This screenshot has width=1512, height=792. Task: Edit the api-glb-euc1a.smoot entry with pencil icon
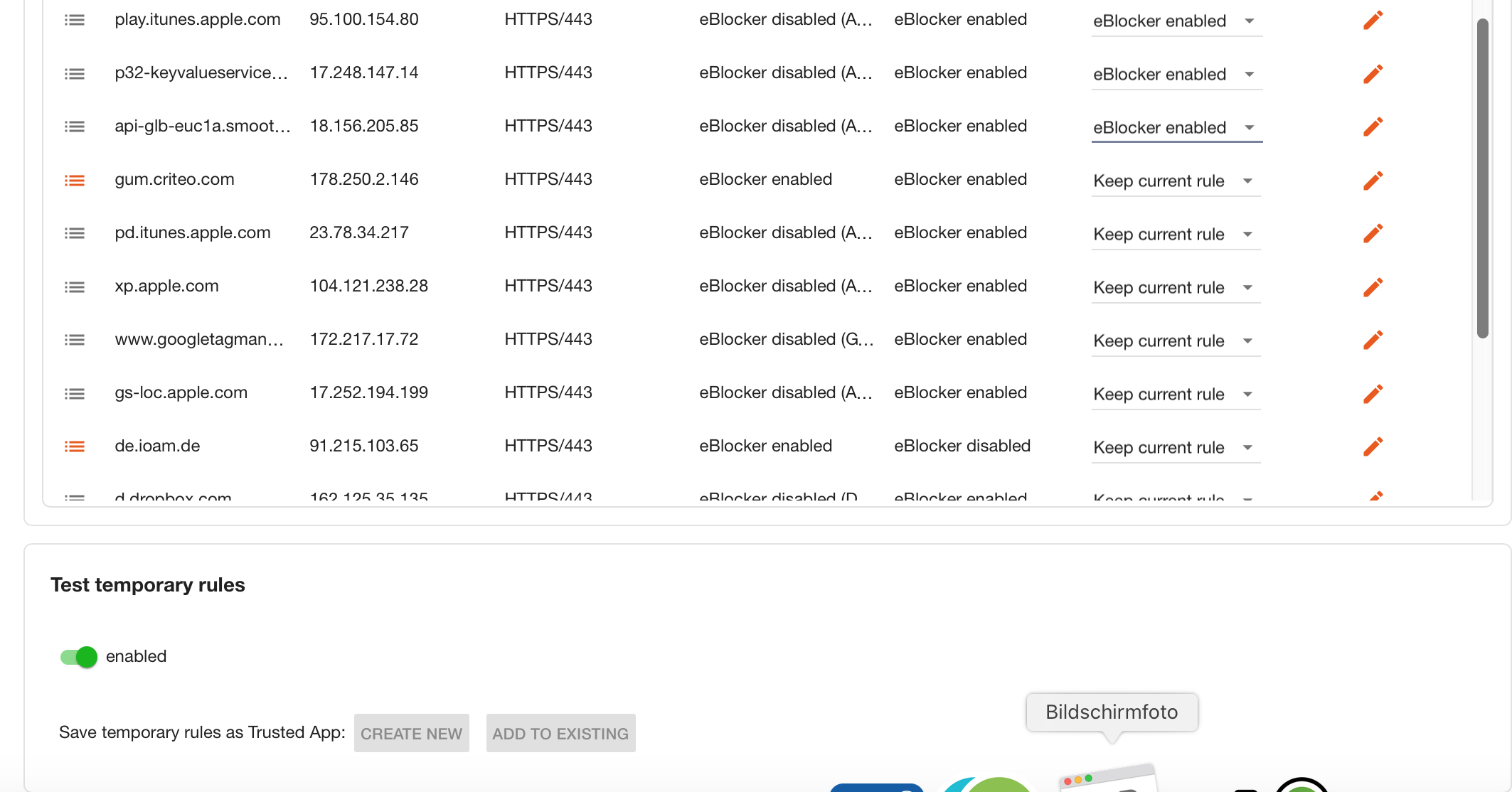(x=1373, y=127)
